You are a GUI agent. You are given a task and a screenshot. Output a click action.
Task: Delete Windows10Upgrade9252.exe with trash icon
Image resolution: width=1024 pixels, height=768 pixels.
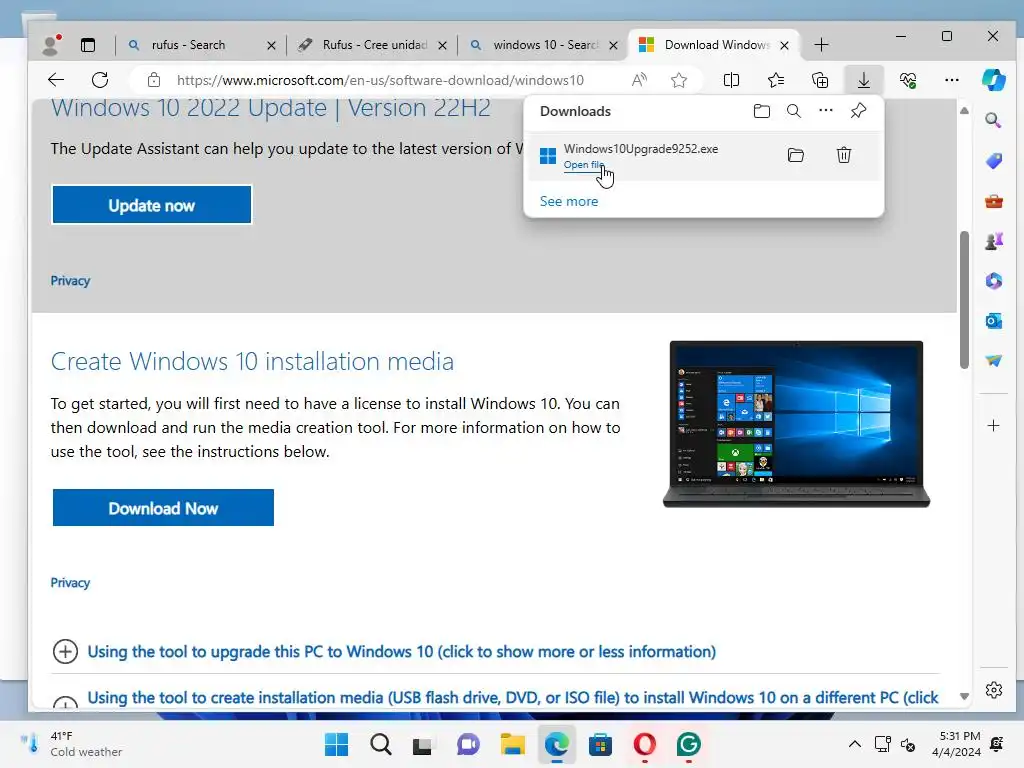(844, 155)
